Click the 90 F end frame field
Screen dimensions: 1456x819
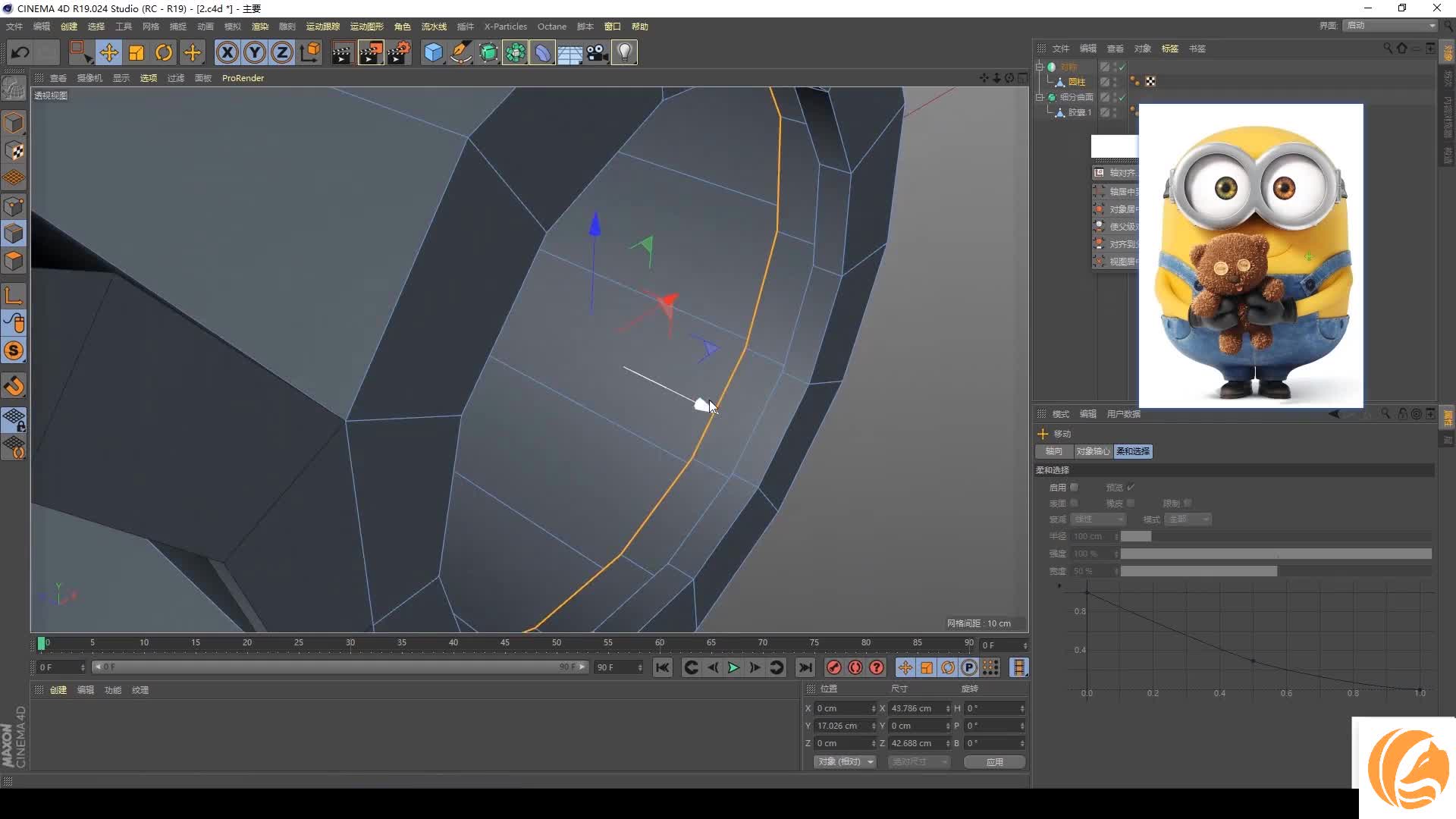point(619,667)
